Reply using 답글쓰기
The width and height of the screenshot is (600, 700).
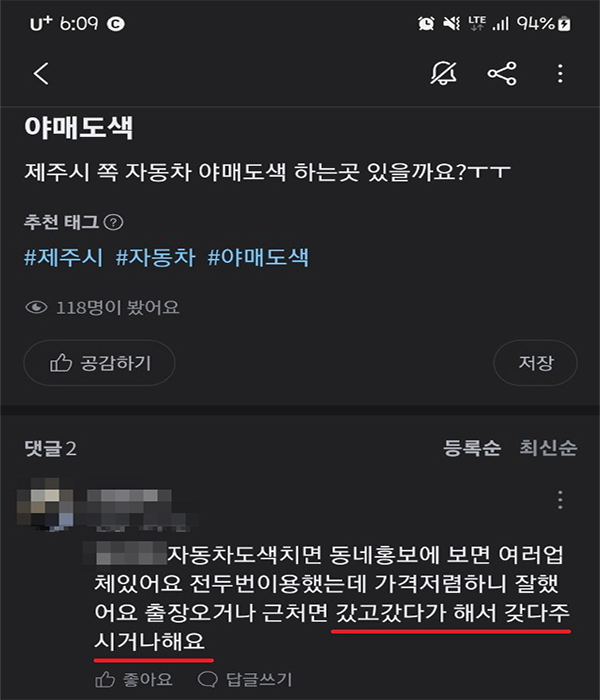[245, 679]
